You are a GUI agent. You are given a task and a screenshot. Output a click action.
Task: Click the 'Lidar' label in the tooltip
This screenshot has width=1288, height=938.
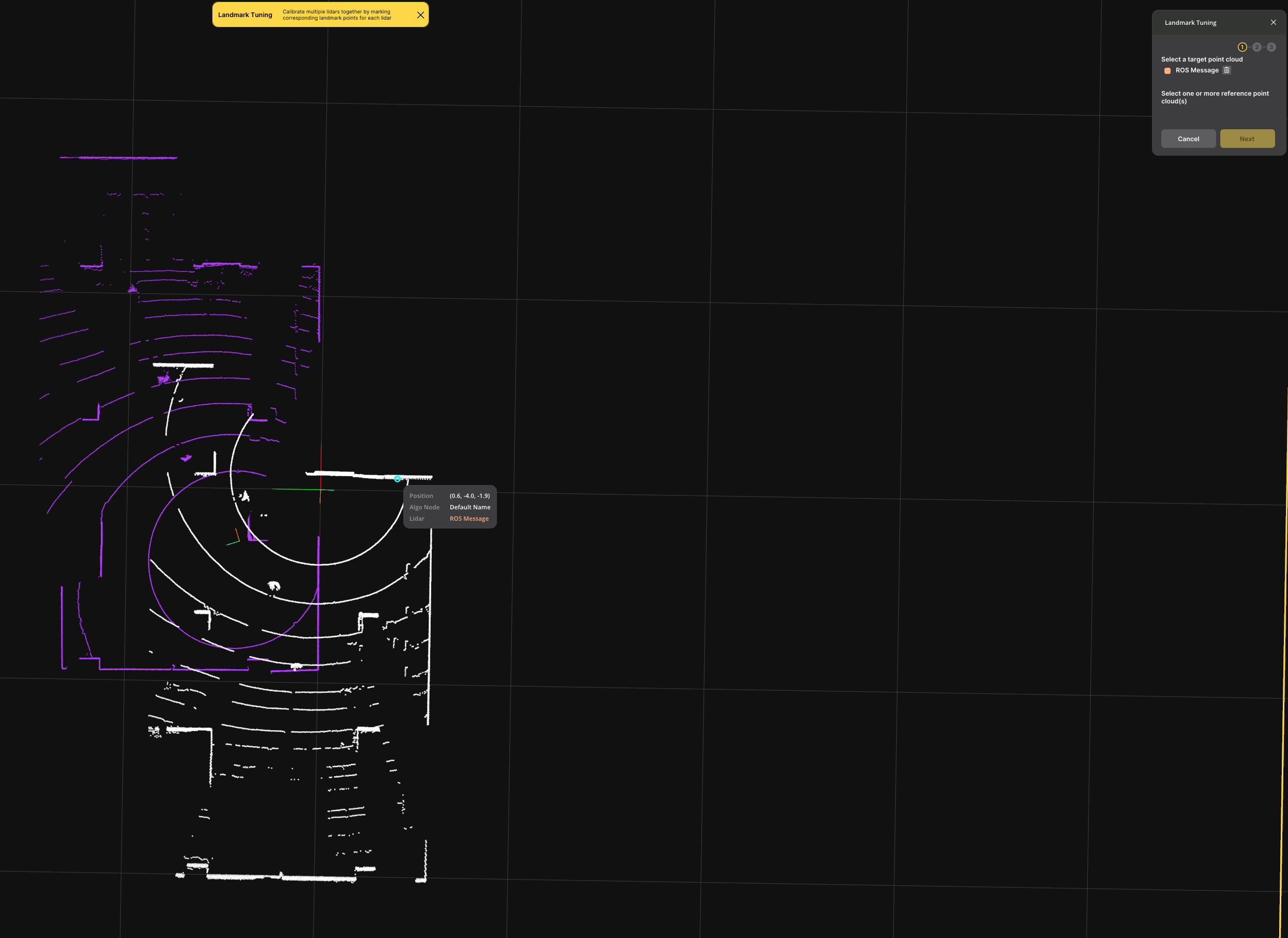(x=417, y=519)
